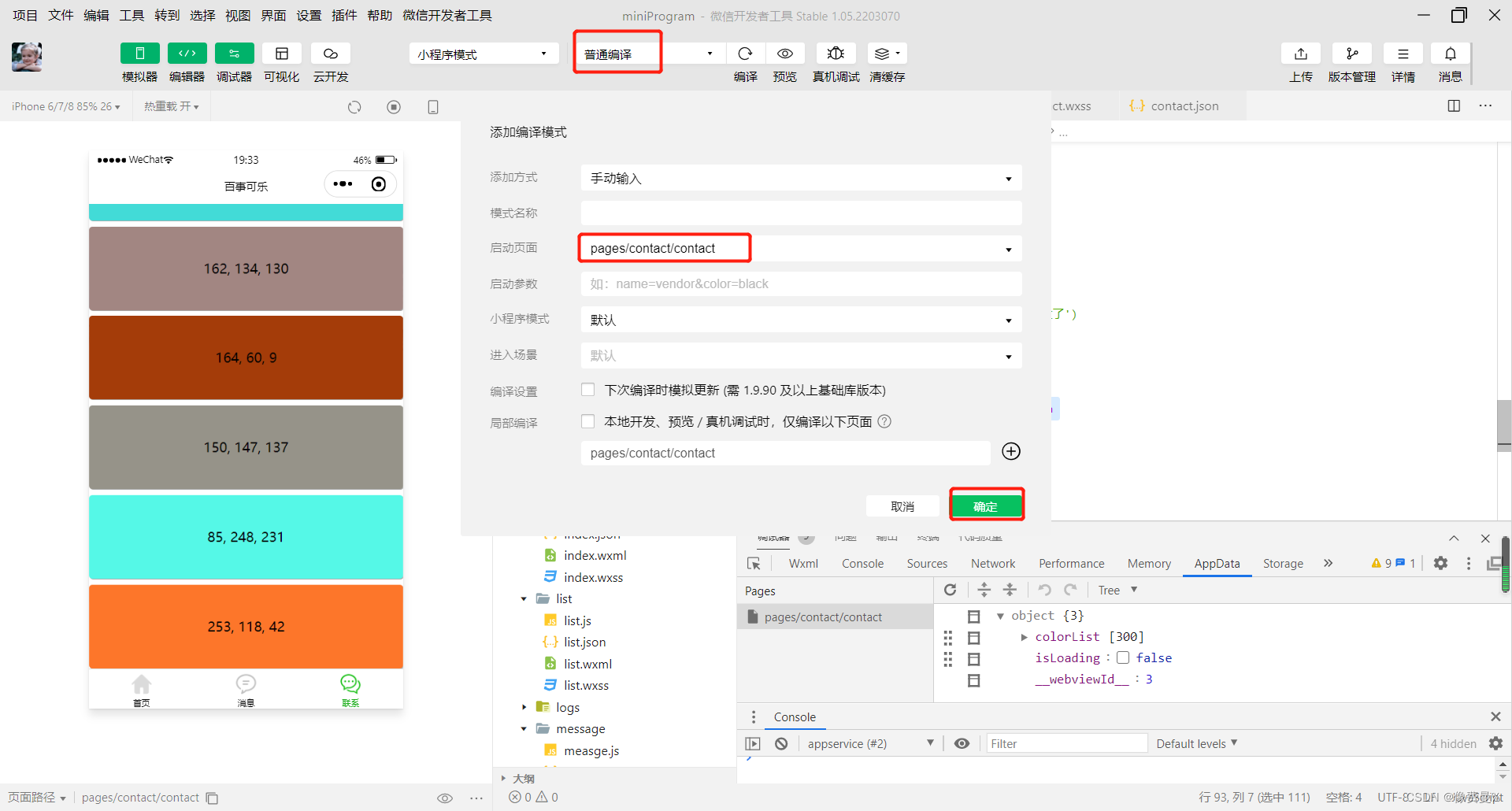
Task: Tap the 85, 248, 231 color block
Action: [246, 537]
